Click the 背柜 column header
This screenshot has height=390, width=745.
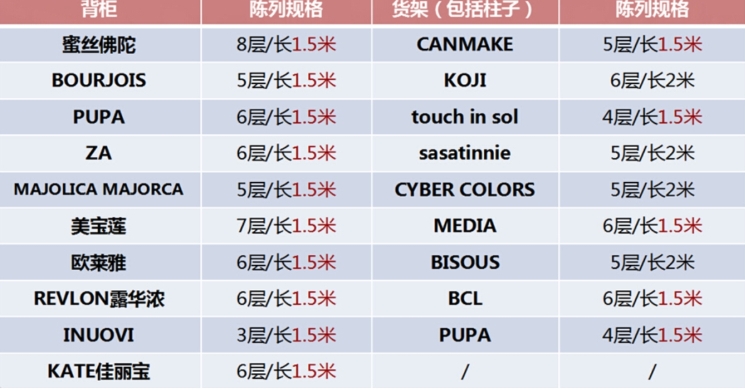click(x=99, y=11)
